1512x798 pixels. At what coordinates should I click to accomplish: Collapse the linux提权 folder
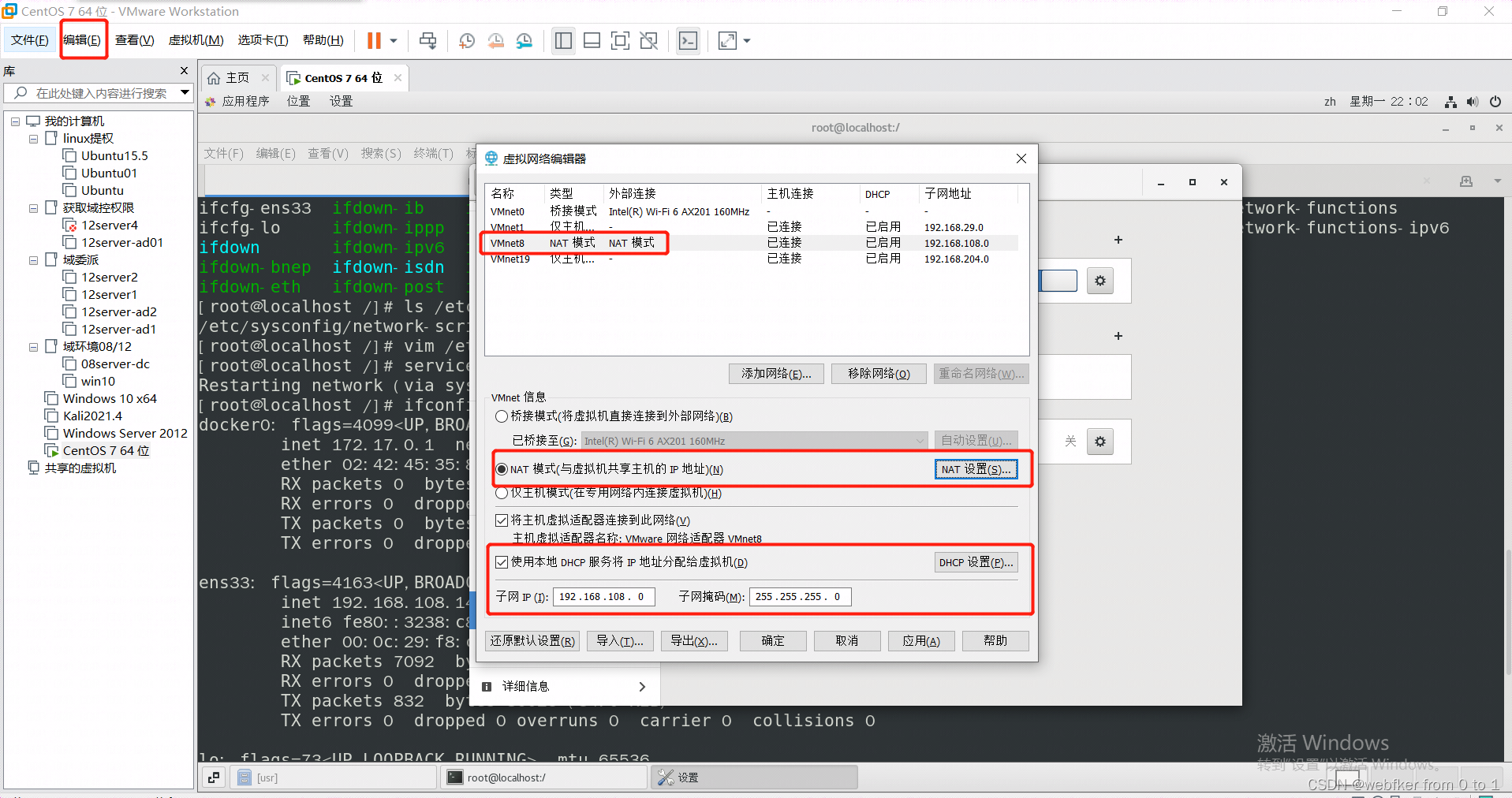(x=33, y=139)
